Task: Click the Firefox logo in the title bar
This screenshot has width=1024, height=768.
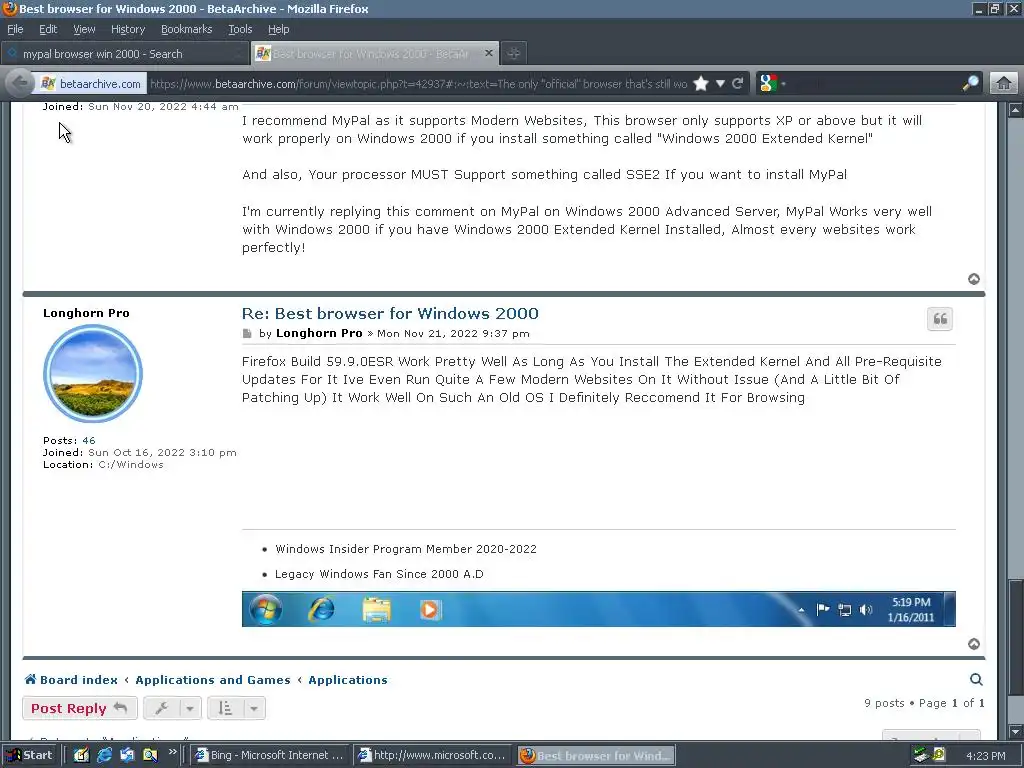Action: 10,8
